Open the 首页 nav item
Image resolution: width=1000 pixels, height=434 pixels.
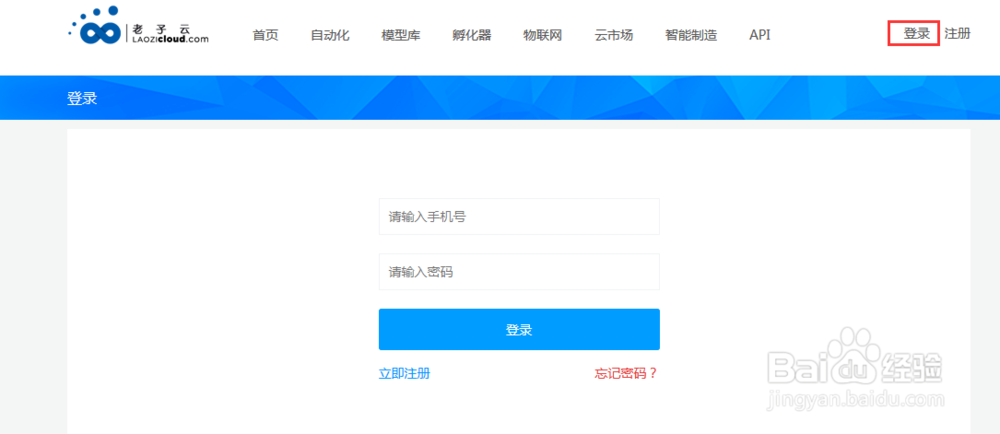point(265,35)
